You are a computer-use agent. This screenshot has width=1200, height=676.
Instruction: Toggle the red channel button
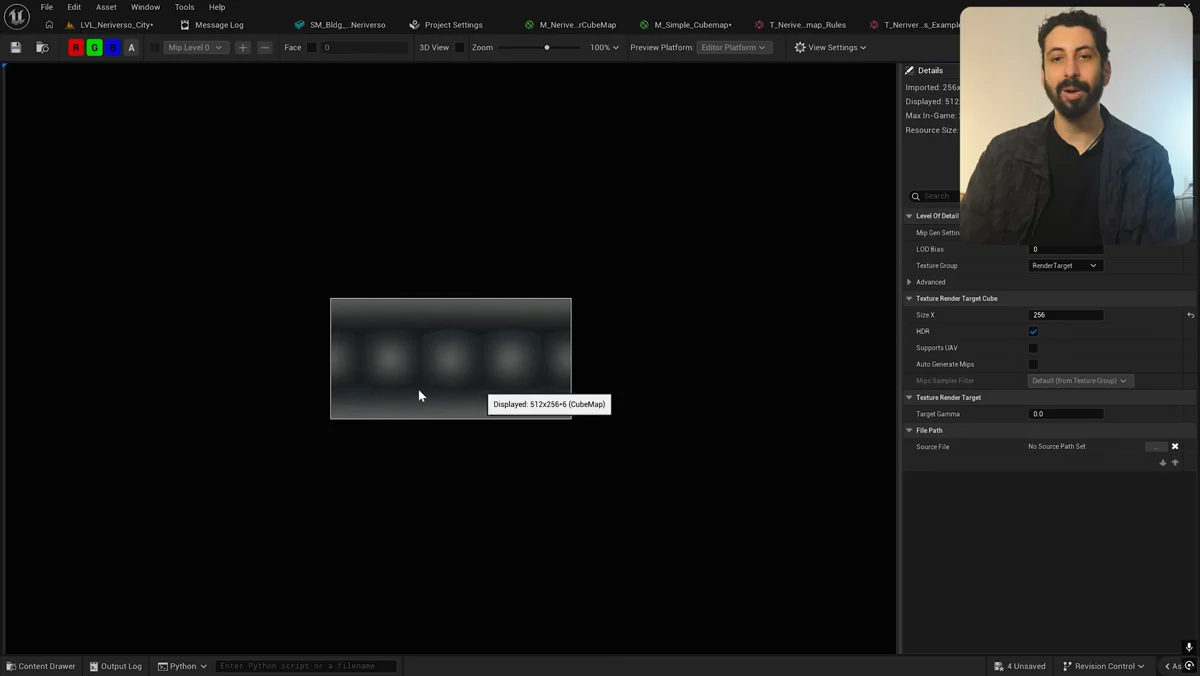point(76,47)
